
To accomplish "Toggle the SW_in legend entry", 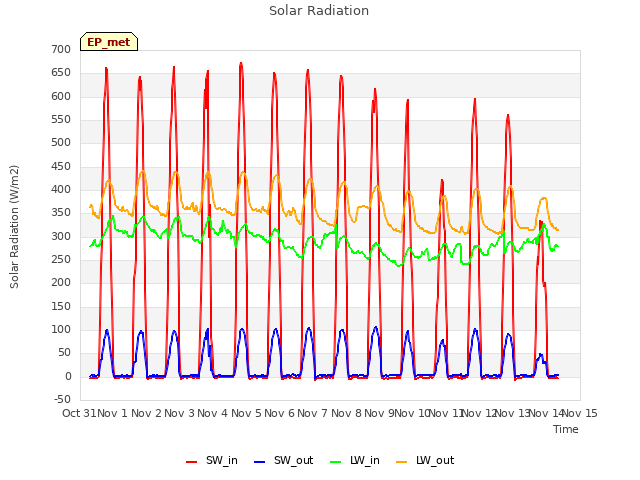I will (x=211, y=461).
